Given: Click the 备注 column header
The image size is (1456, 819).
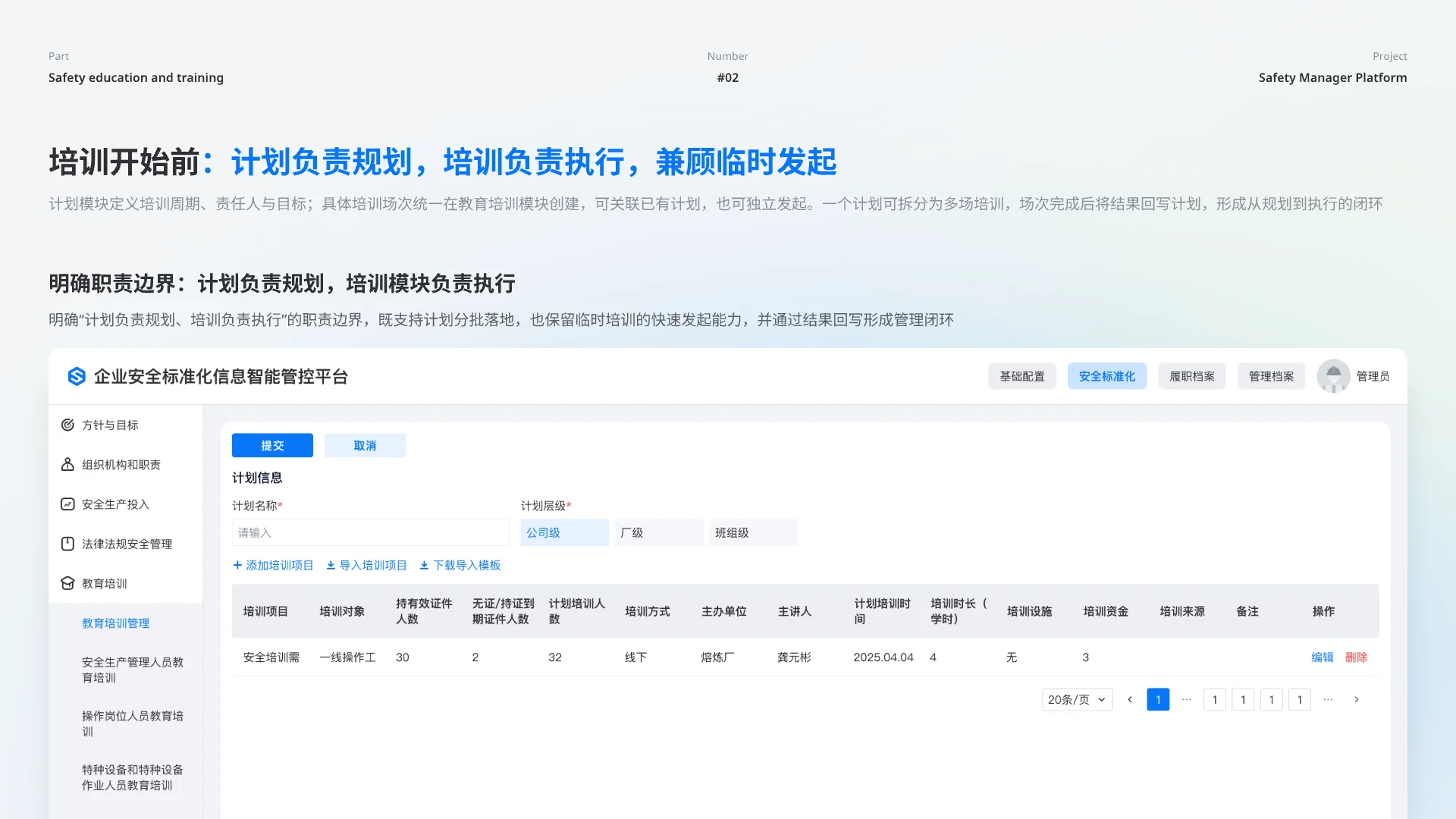Looking at the screenshot, I should pyautogui.click(x=1247, y=610).
